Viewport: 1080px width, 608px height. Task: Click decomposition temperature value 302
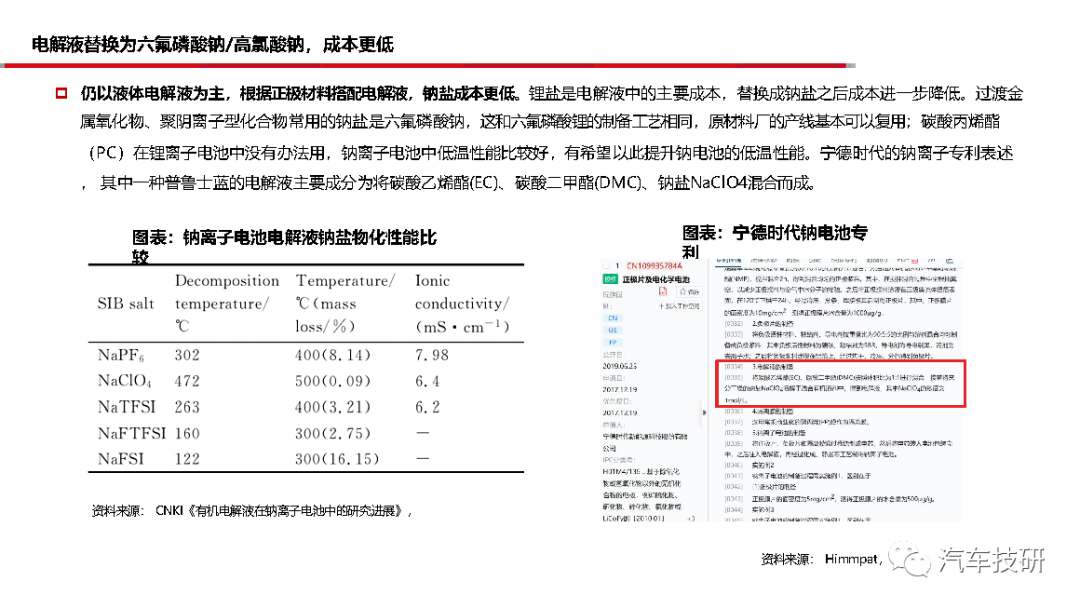click(x=187, y=355)
